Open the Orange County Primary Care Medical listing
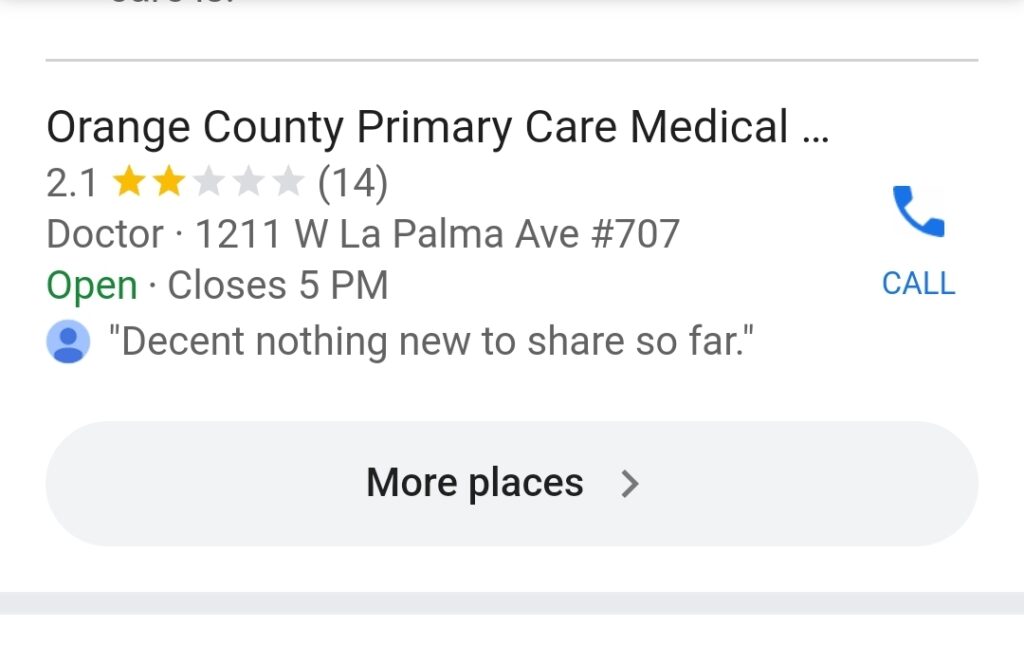 pos(420,128)
